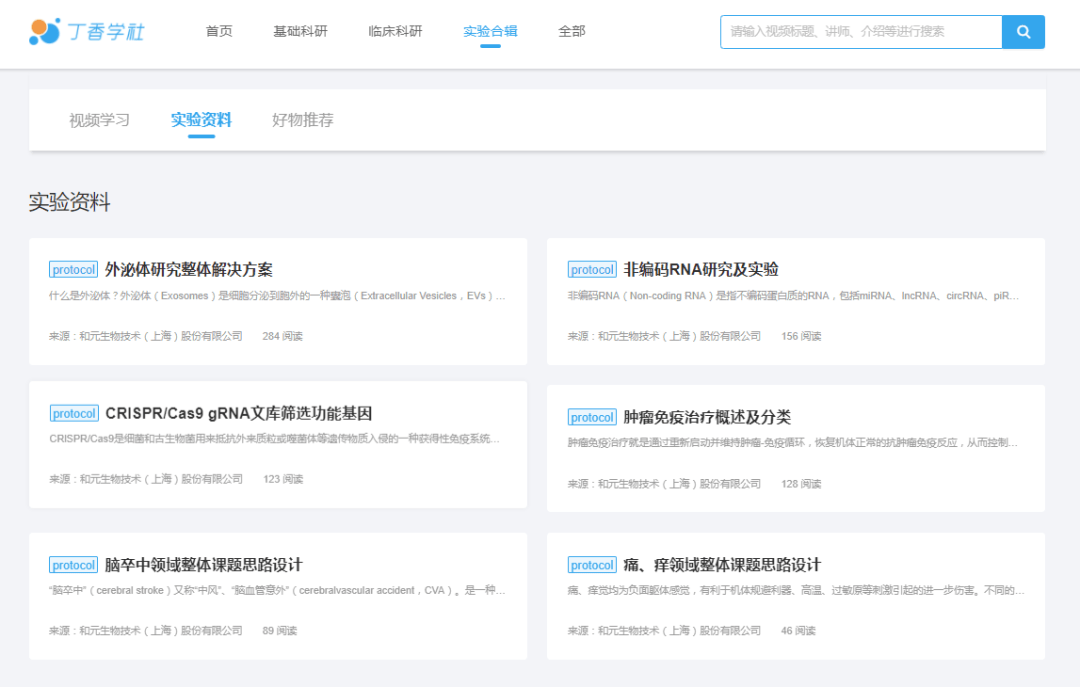Open the 首页 navigation item
The image size is (1080, 687).
(x=219, y=32)
